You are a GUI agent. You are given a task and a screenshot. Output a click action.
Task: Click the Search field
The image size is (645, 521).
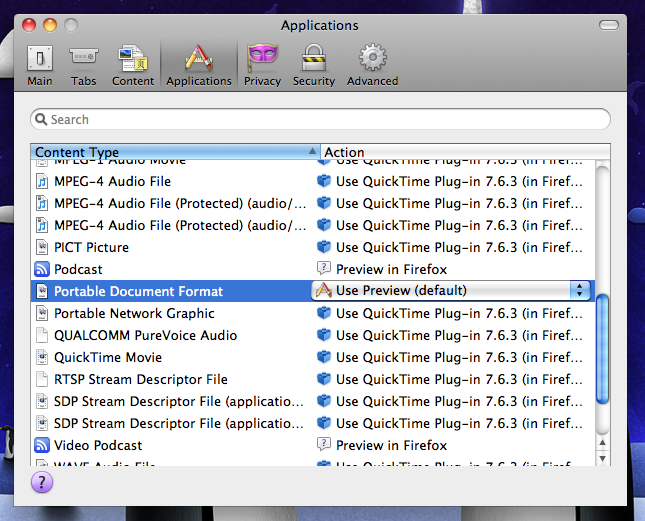tap(320, 119)
